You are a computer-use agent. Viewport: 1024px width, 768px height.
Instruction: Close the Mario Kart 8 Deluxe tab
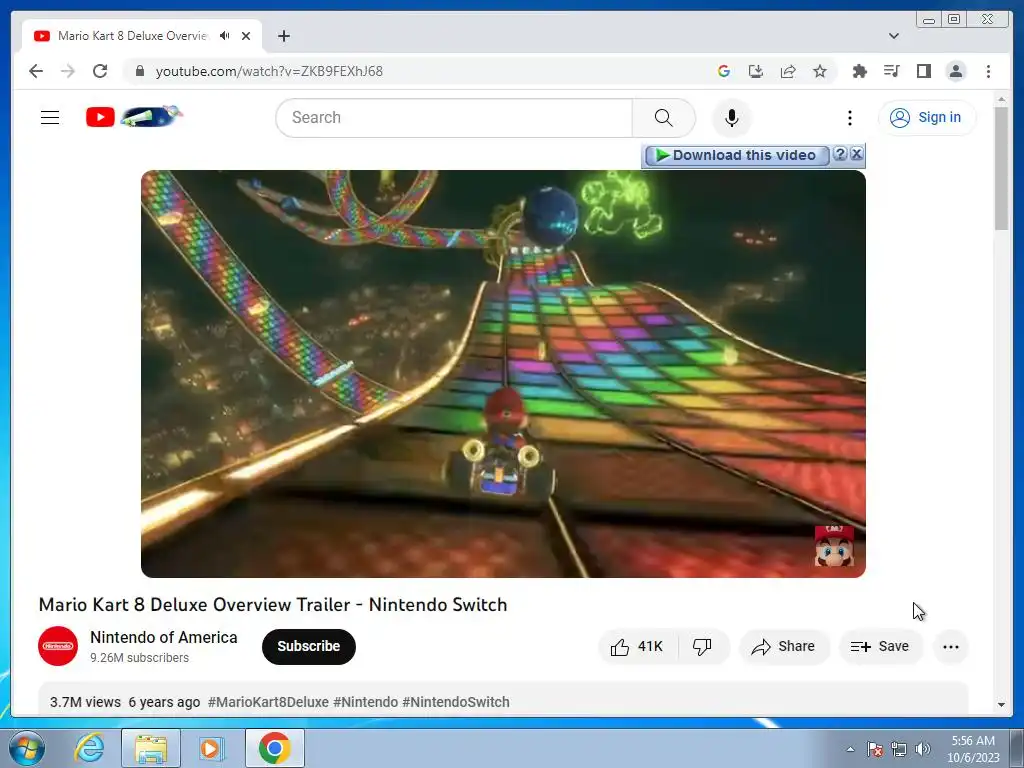pyautogui.click(x=246, y=36)
